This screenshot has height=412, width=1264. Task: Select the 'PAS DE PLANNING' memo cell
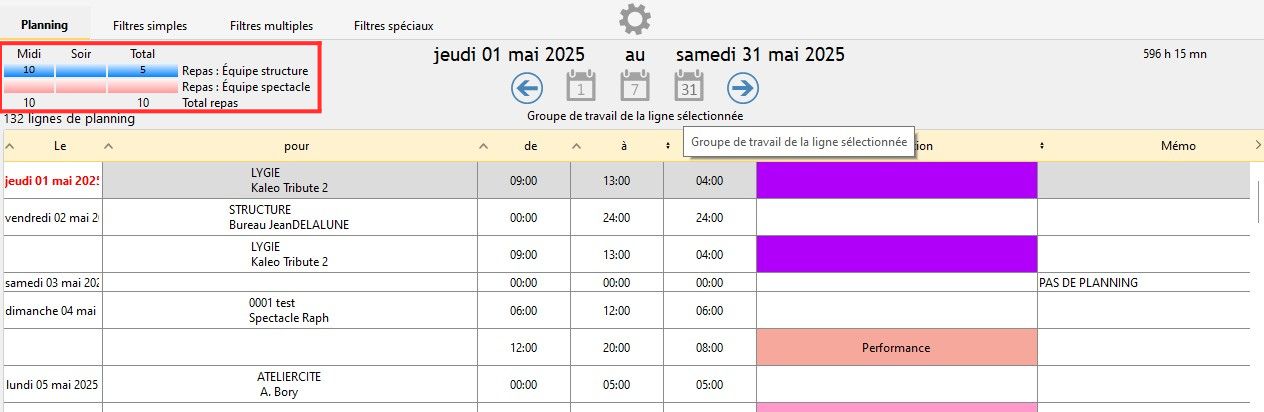tap(1088, 283)
